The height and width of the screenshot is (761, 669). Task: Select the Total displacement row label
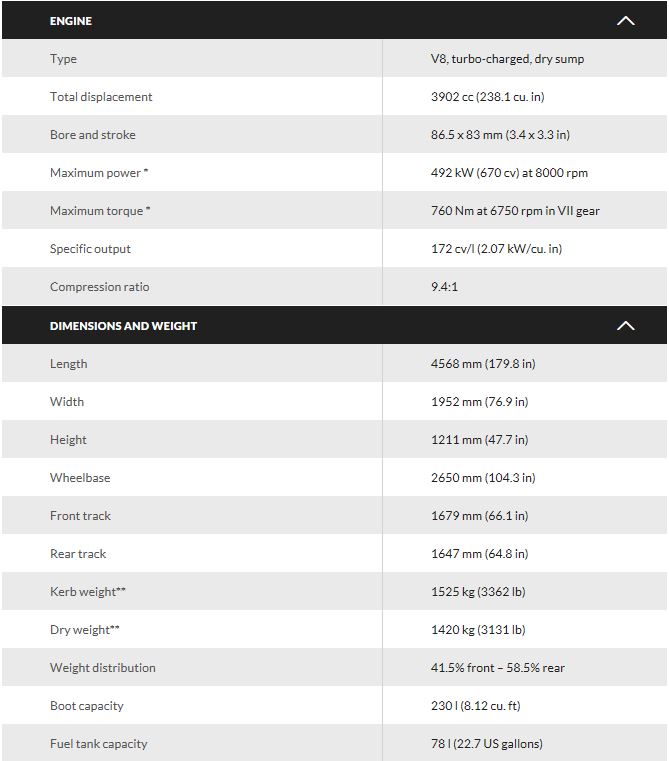click(x=101, y=97)
